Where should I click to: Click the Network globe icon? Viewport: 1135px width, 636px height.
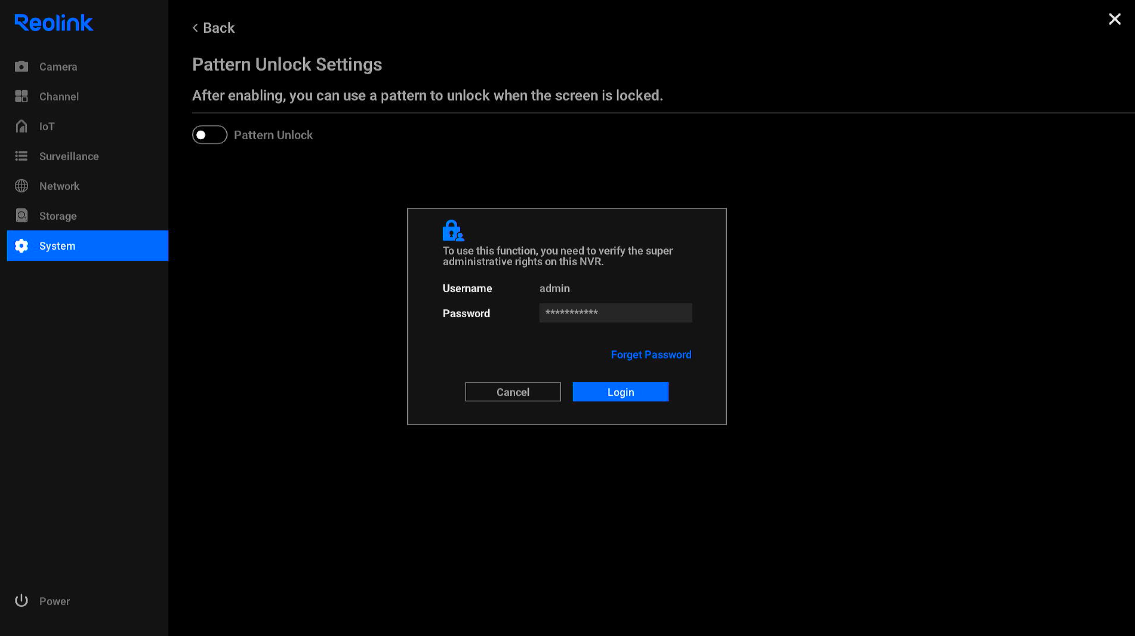coord(22,186)
